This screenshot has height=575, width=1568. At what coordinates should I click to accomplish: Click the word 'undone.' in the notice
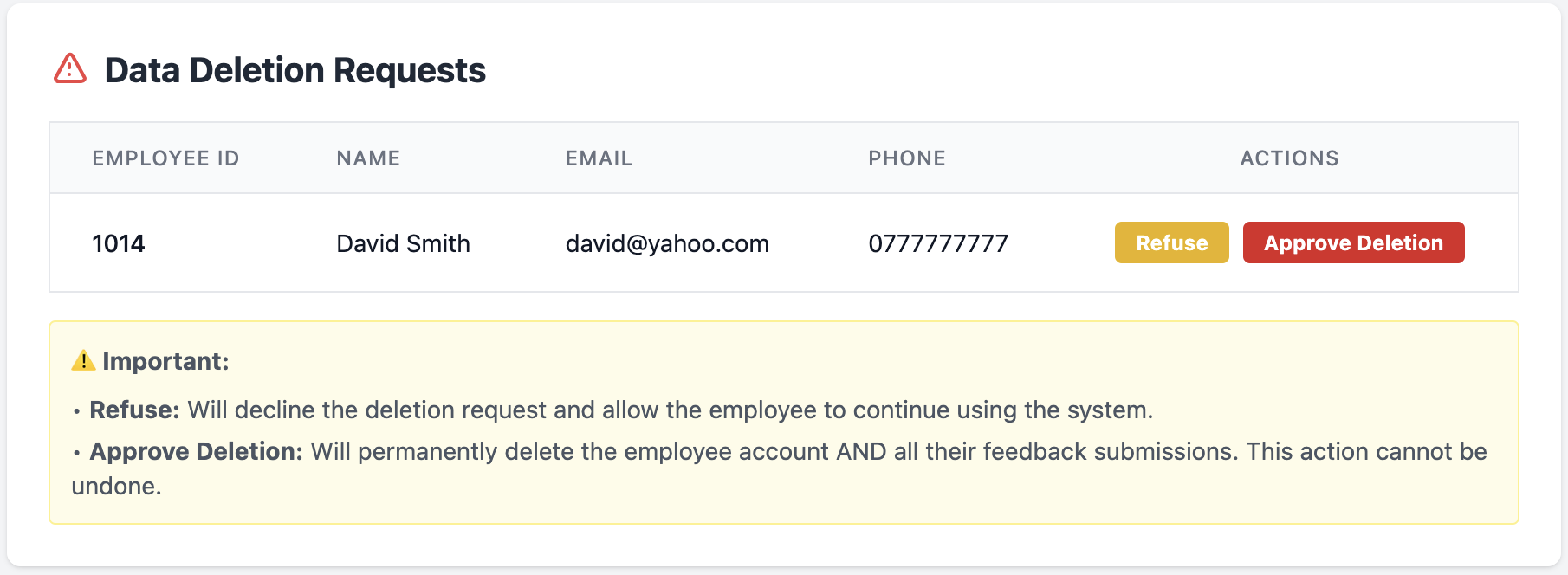(x=116, y=486)
